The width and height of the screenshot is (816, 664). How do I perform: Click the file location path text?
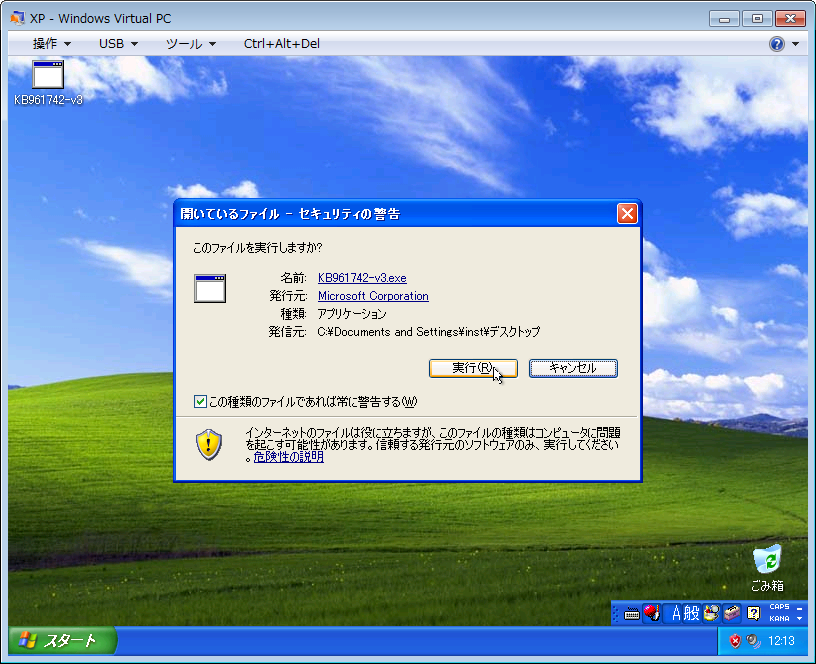[429, 331]
